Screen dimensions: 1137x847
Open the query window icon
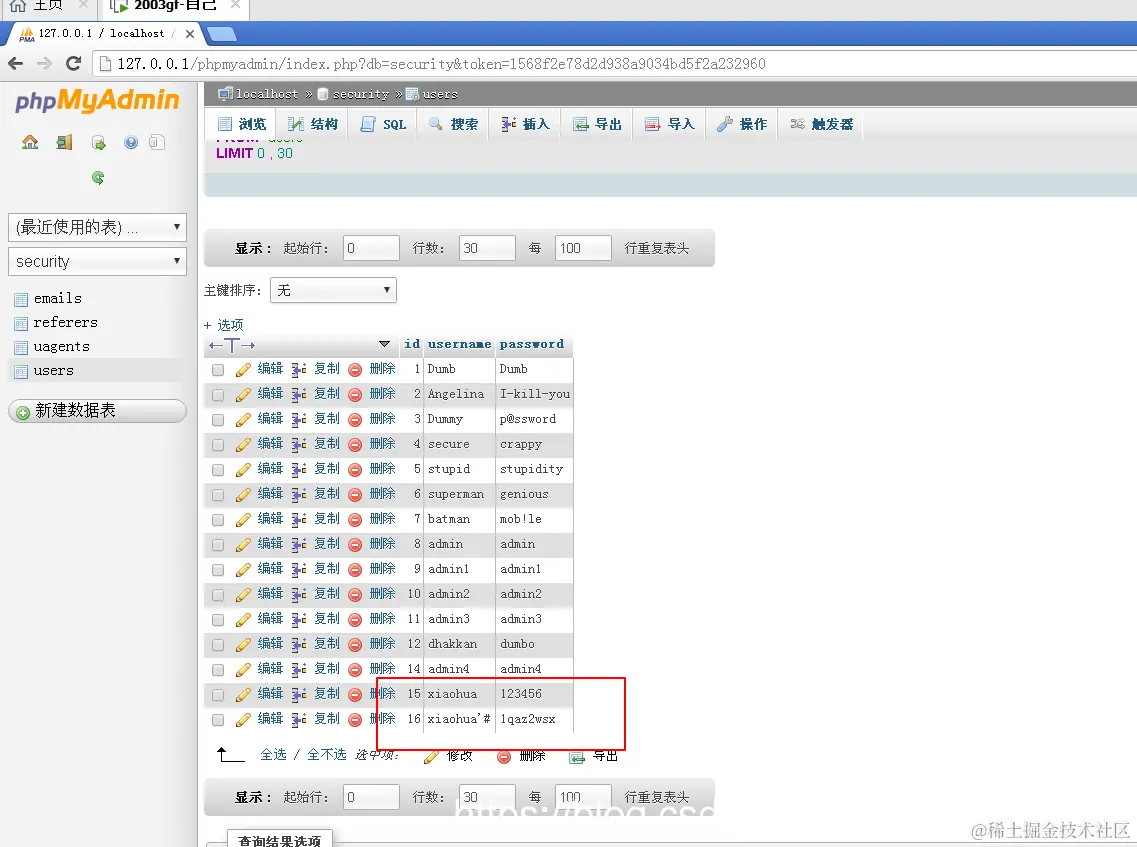(x=99, y=142)
